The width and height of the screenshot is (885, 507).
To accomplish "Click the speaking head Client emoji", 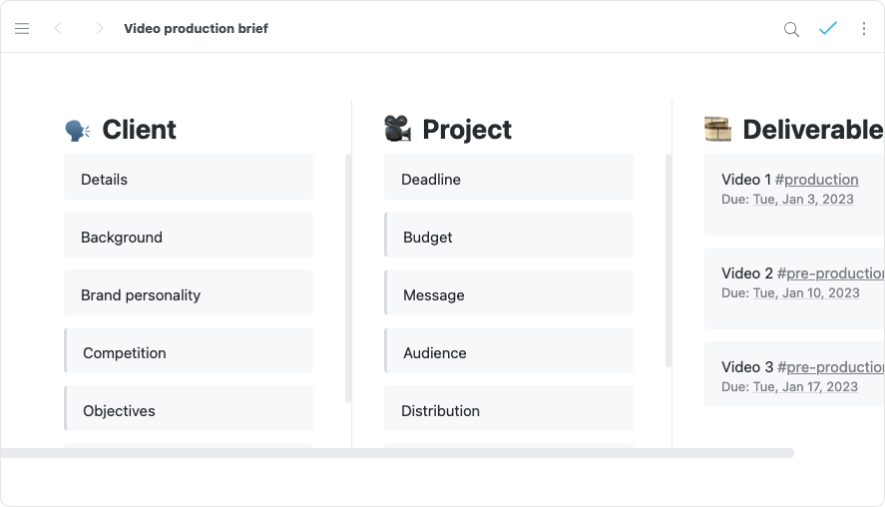I will (x=77, y=130).
